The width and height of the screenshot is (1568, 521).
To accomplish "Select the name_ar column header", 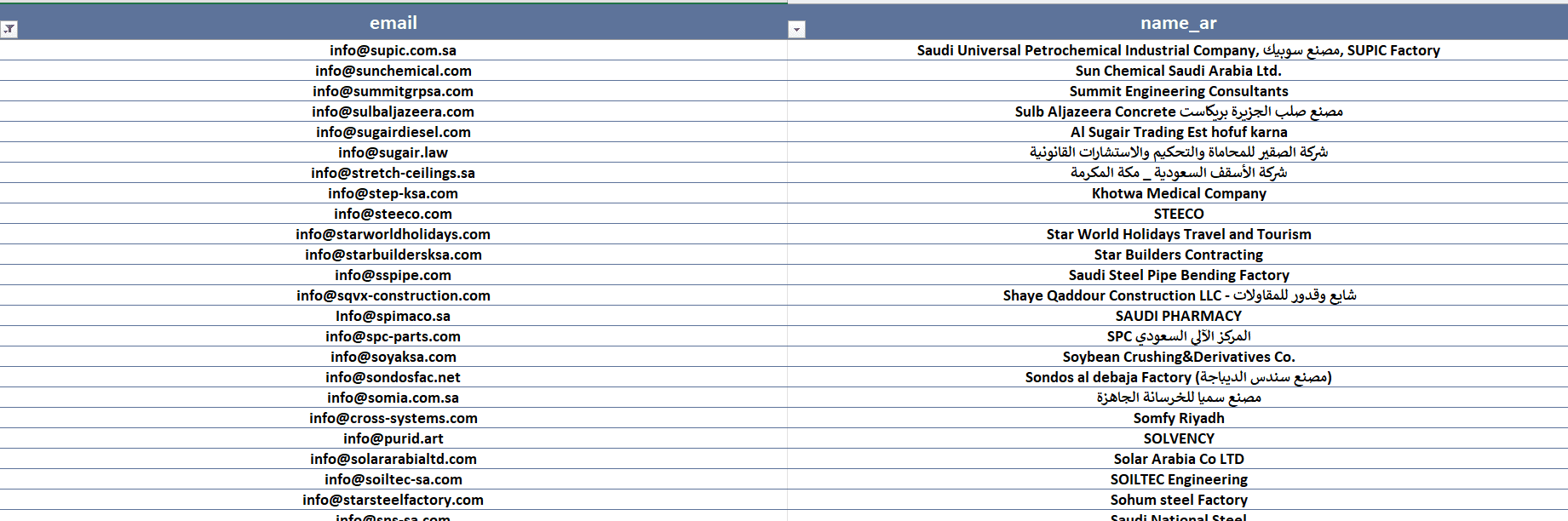I will click(1178, 23).
